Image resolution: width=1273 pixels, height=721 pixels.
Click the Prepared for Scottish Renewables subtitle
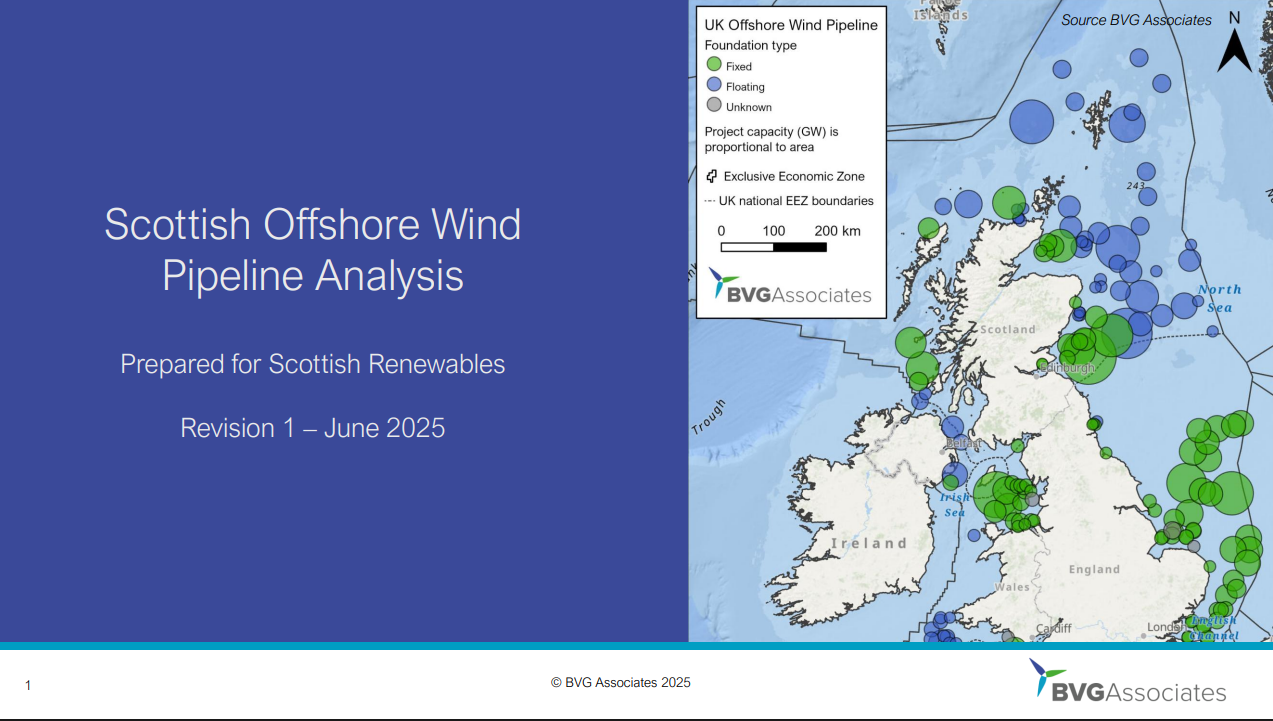pos(313,364)
